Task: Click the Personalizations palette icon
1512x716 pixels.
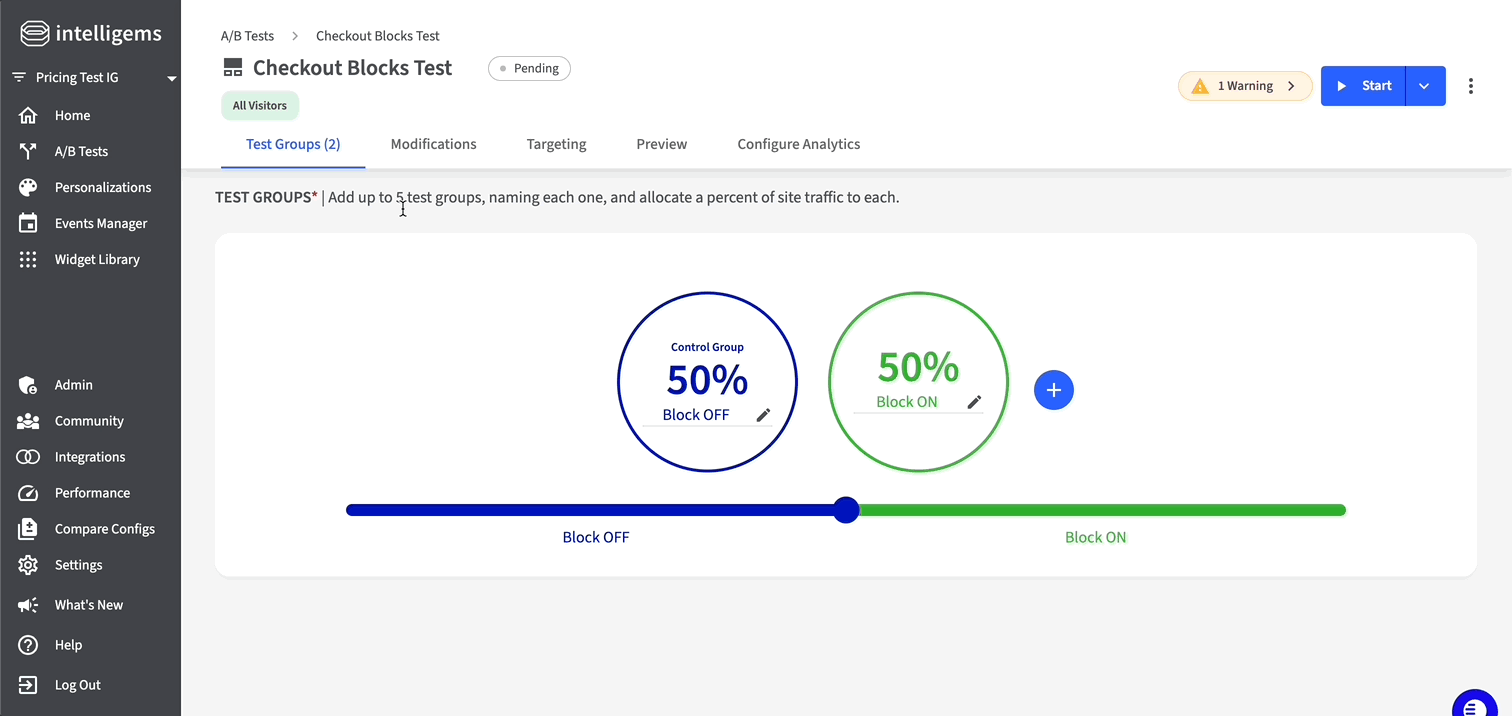Action: [28, 188]
